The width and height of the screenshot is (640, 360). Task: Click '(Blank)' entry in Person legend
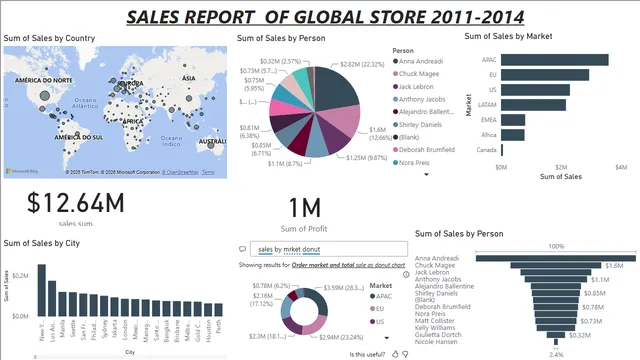point(409,137)
